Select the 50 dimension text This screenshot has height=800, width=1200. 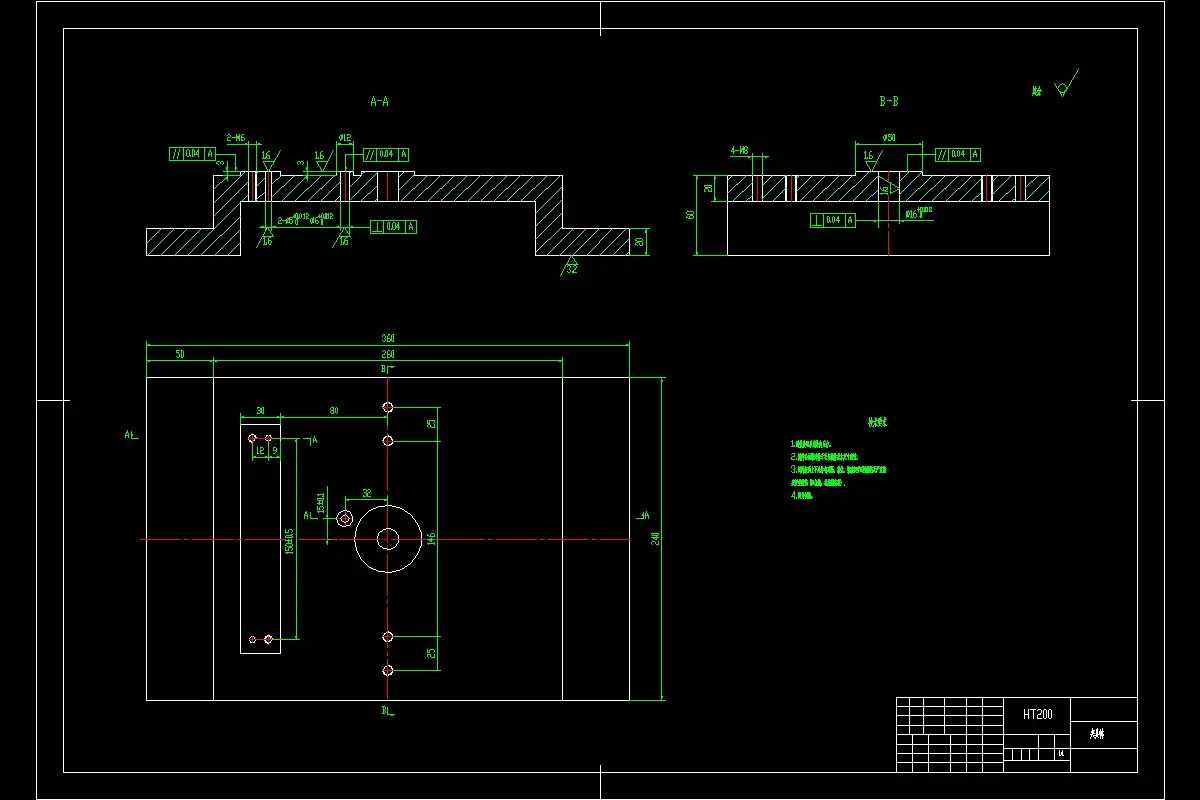(x=180, y=354)
